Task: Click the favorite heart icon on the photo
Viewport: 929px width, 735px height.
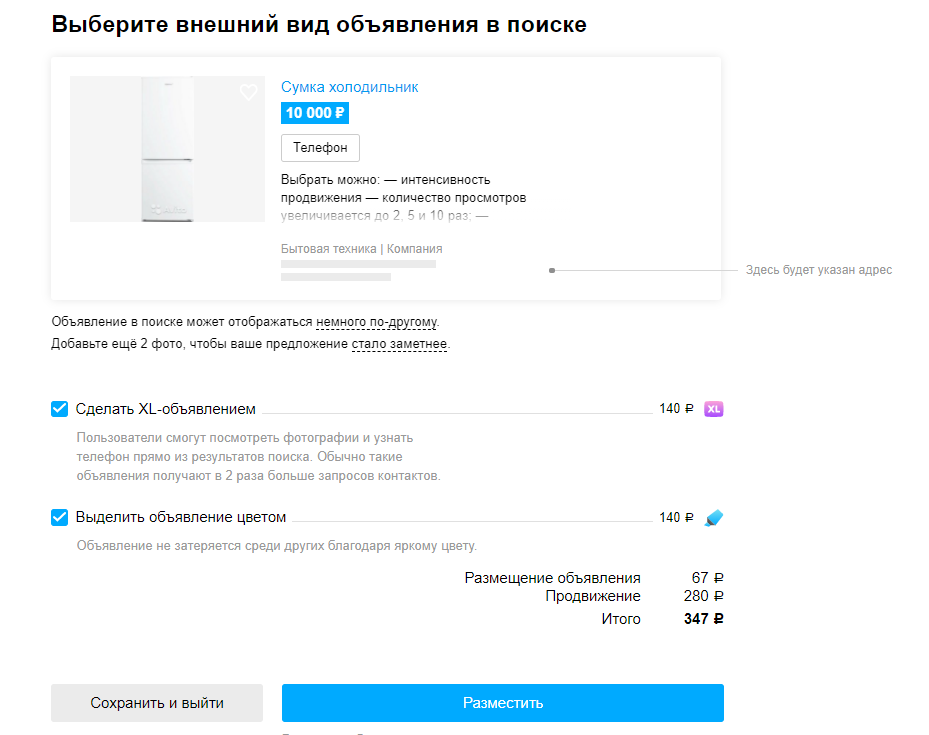Action: [x=248, y=93]
